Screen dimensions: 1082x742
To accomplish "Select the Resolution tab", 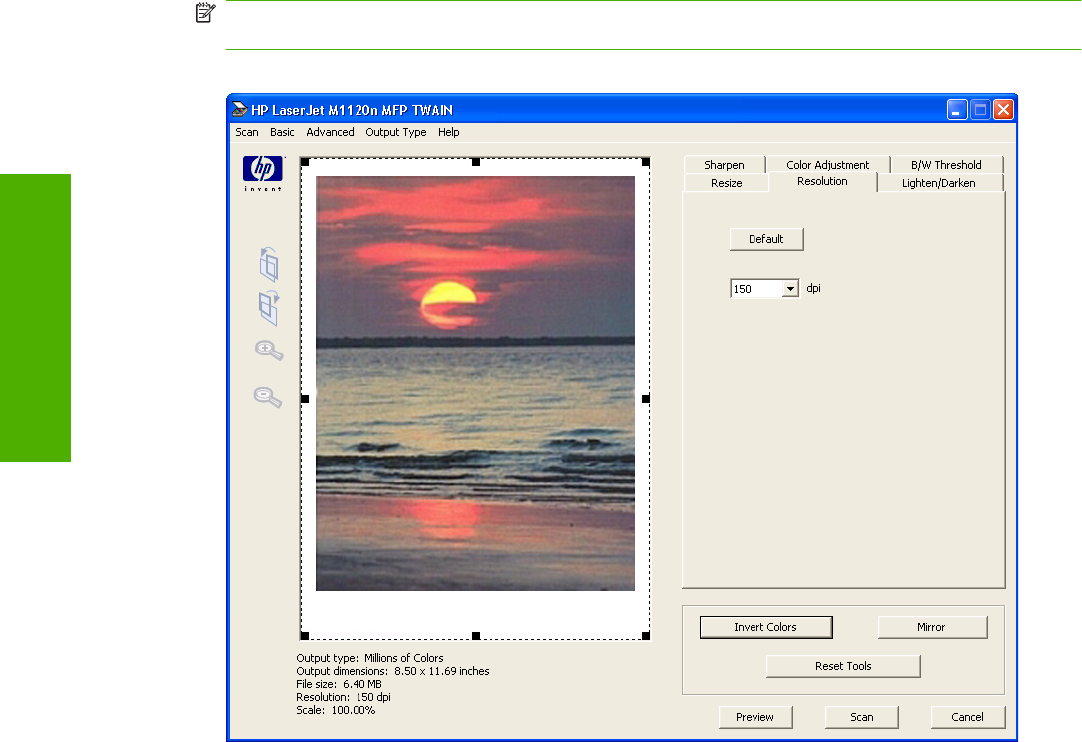I will point(822,182).
